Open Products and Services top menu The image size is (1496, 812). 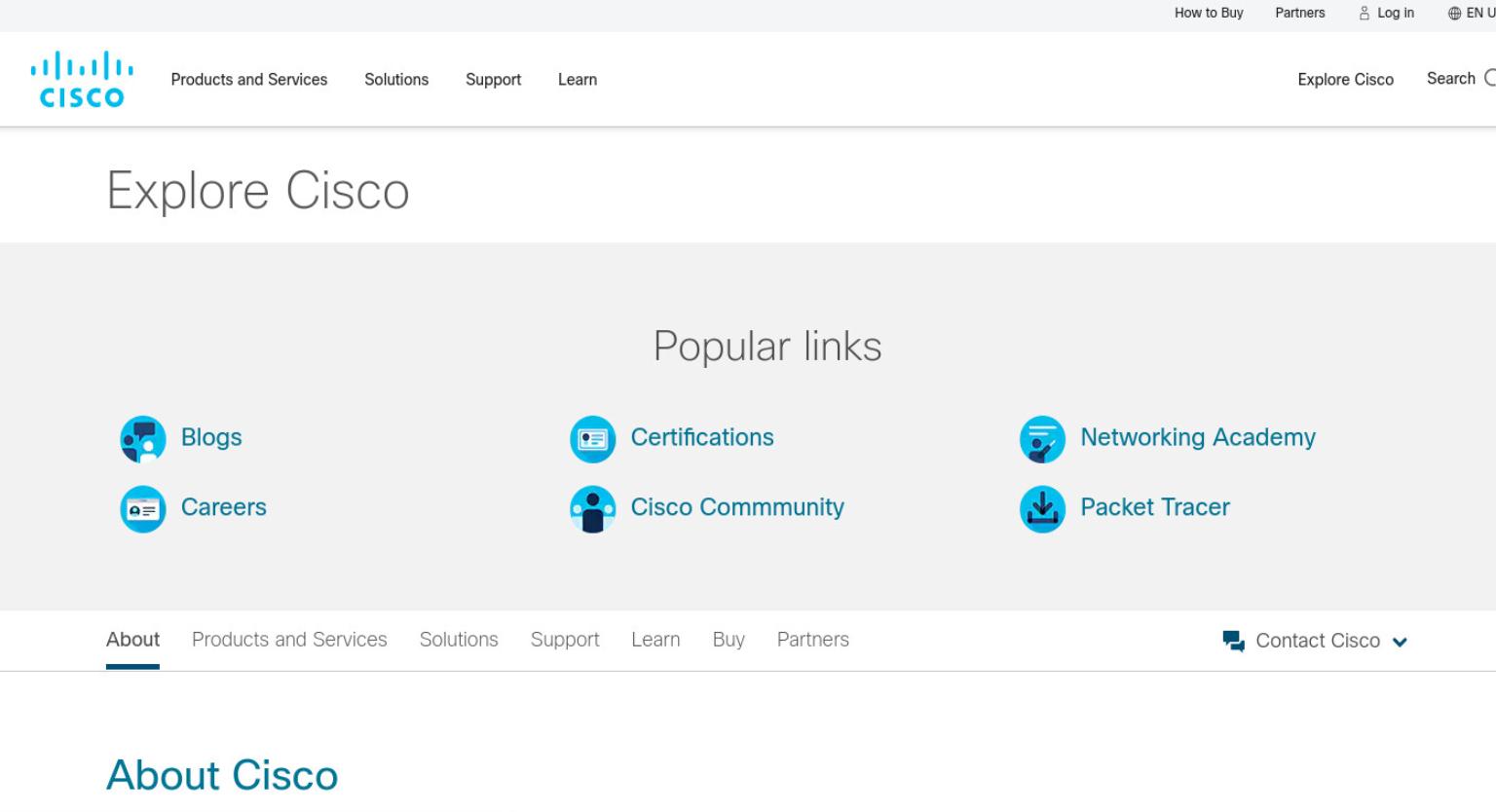point(249,80)
